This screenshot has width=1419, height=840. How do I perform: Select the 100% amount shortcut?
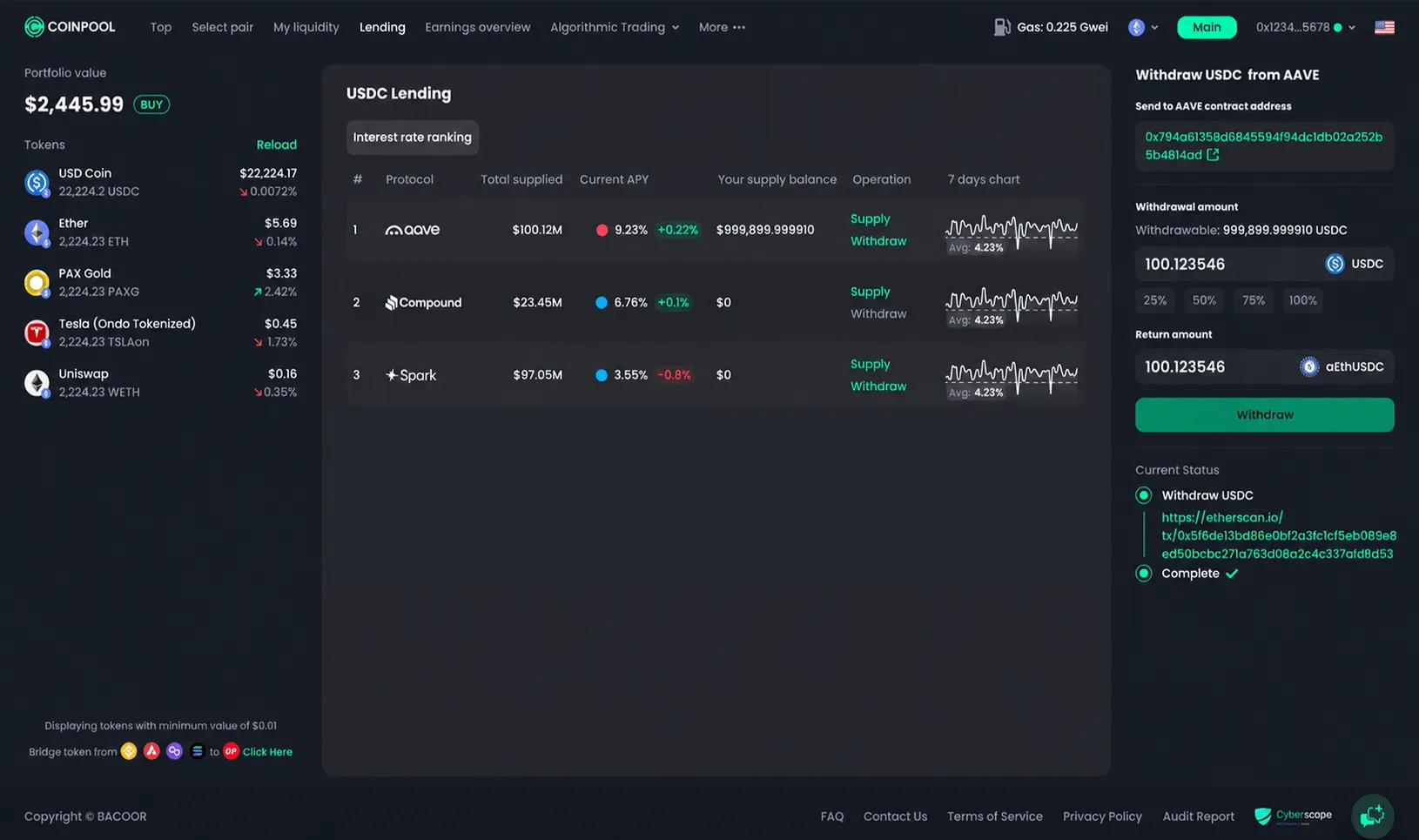point(1303,300)
